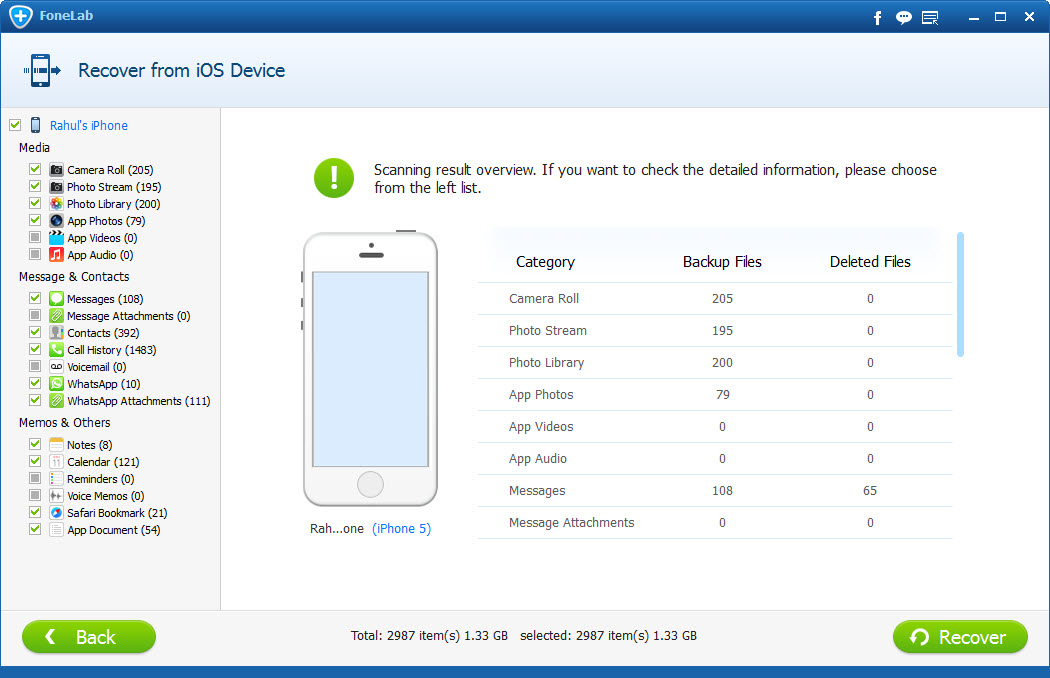The image size is (1050, 678).
Task: Select the Voicemail icon in the sidebar
Action: click(x=55, y=366)
